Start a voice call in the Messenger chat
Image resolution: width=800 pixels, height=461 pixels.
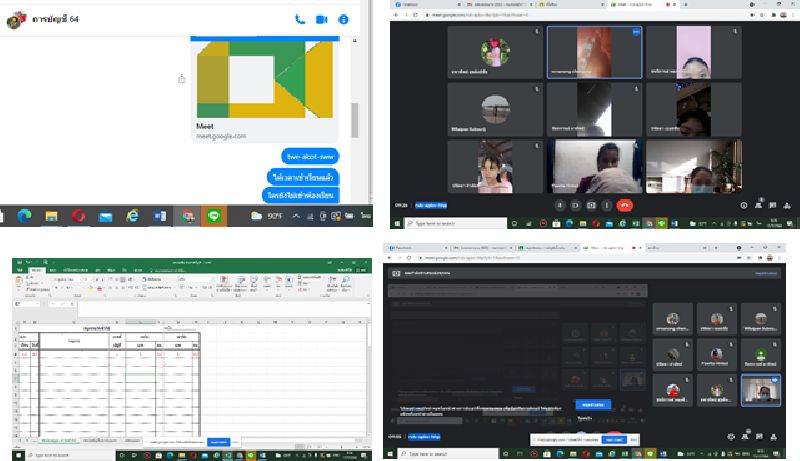300,19
